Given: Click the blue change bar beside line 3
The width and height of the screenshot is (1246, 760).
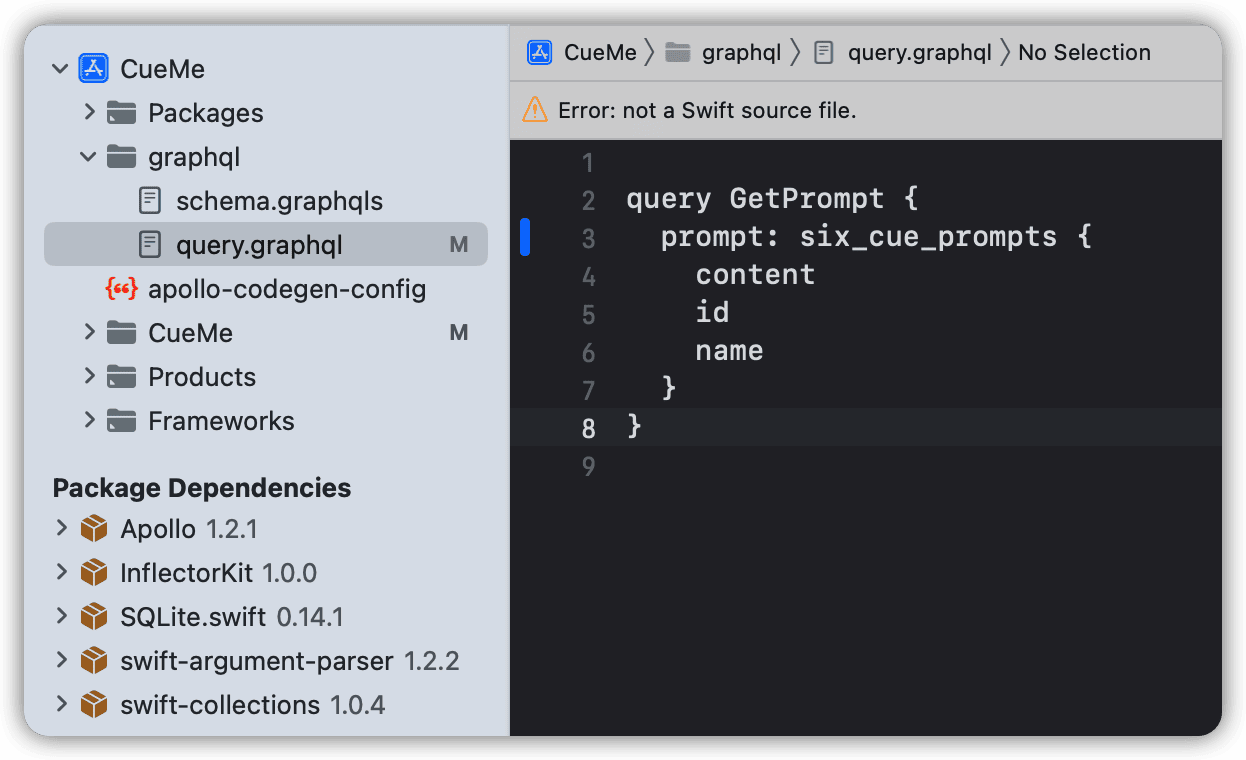Looking at the screenshot, I should tap(525, 237).
